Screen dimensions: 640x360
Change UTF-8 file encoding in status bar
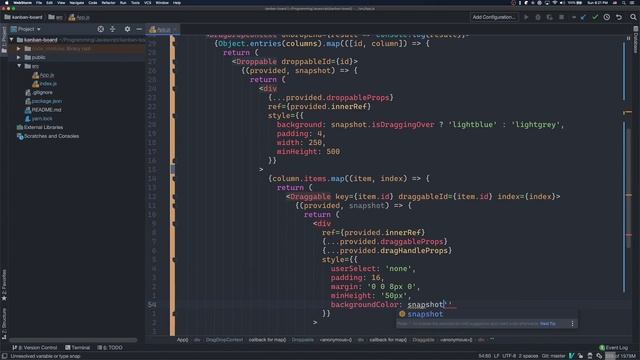509,356
